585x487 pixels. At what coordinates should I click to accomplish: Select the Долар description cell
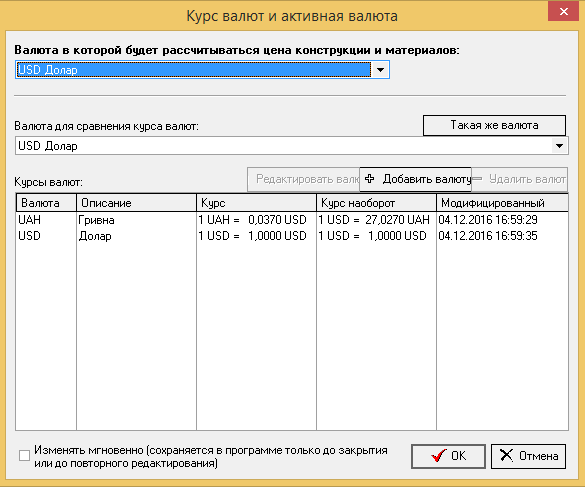(95, 236)
